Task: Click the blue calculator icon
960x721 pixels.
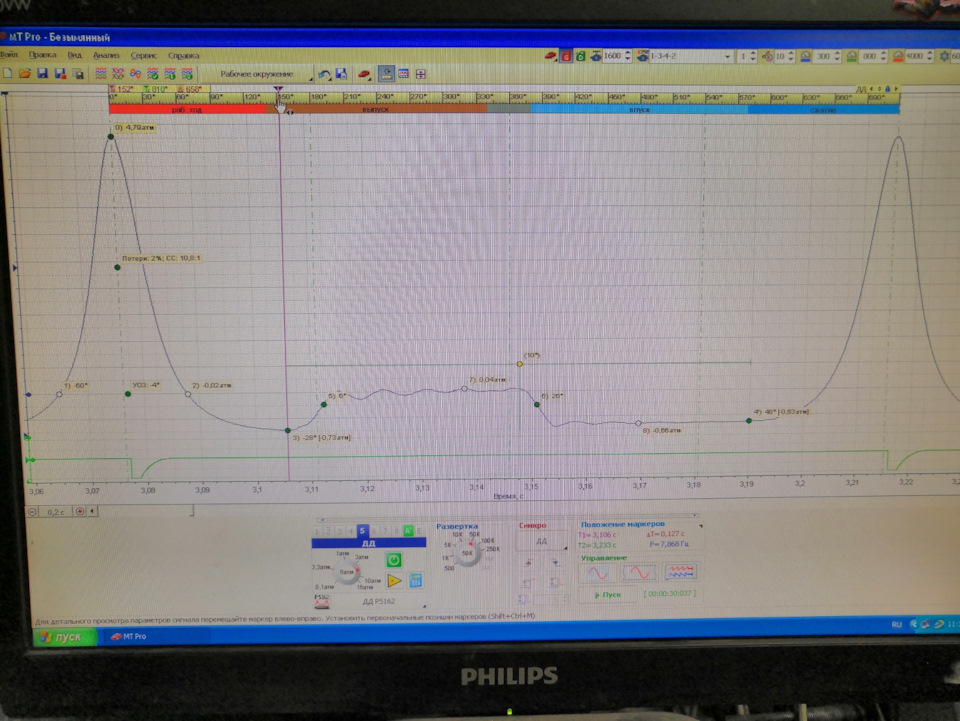Action: [x=415, y=581]
